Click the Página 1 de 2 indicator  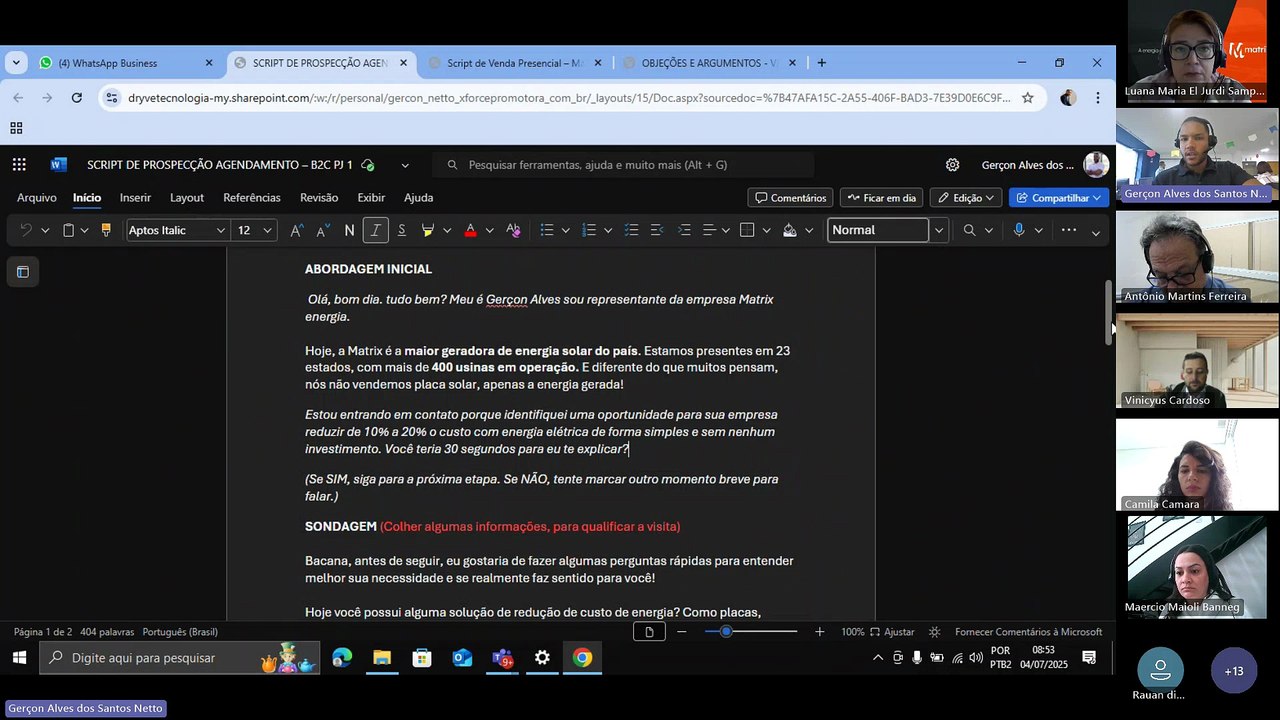[43, 632]
